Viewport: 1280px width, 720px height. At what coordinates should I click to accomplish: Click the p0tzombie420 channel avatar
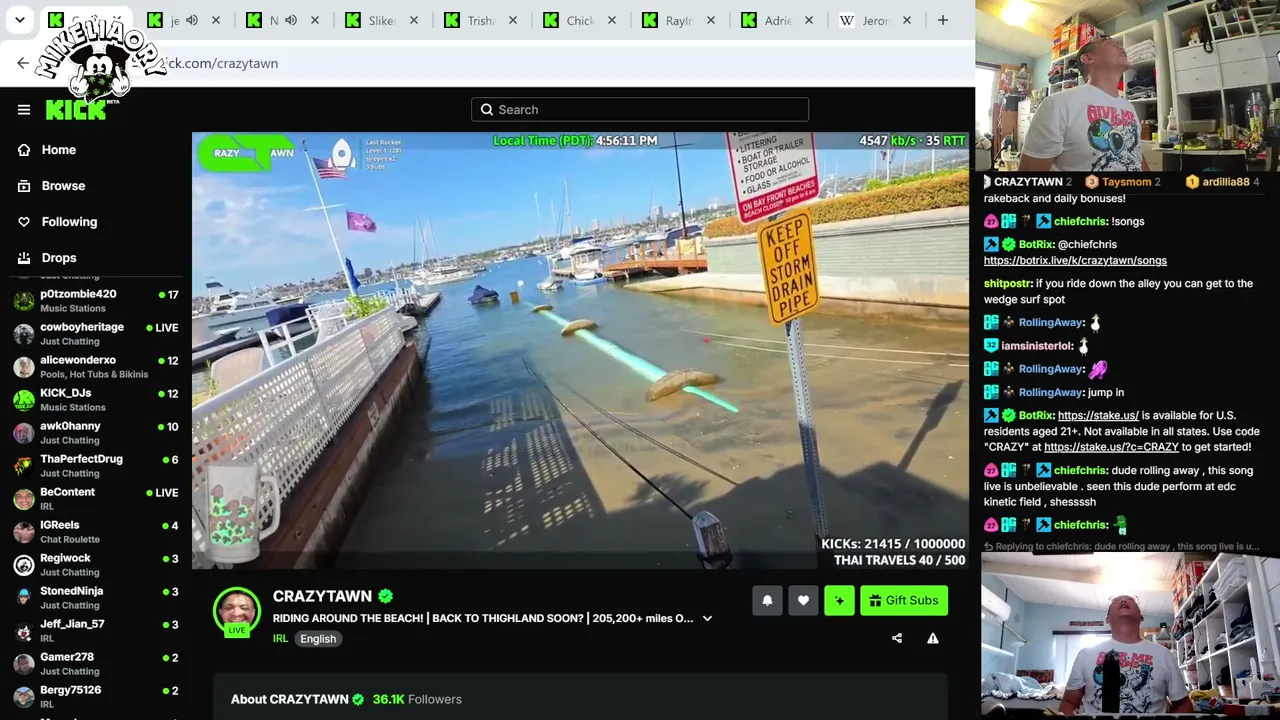click(x=24, y=301)
